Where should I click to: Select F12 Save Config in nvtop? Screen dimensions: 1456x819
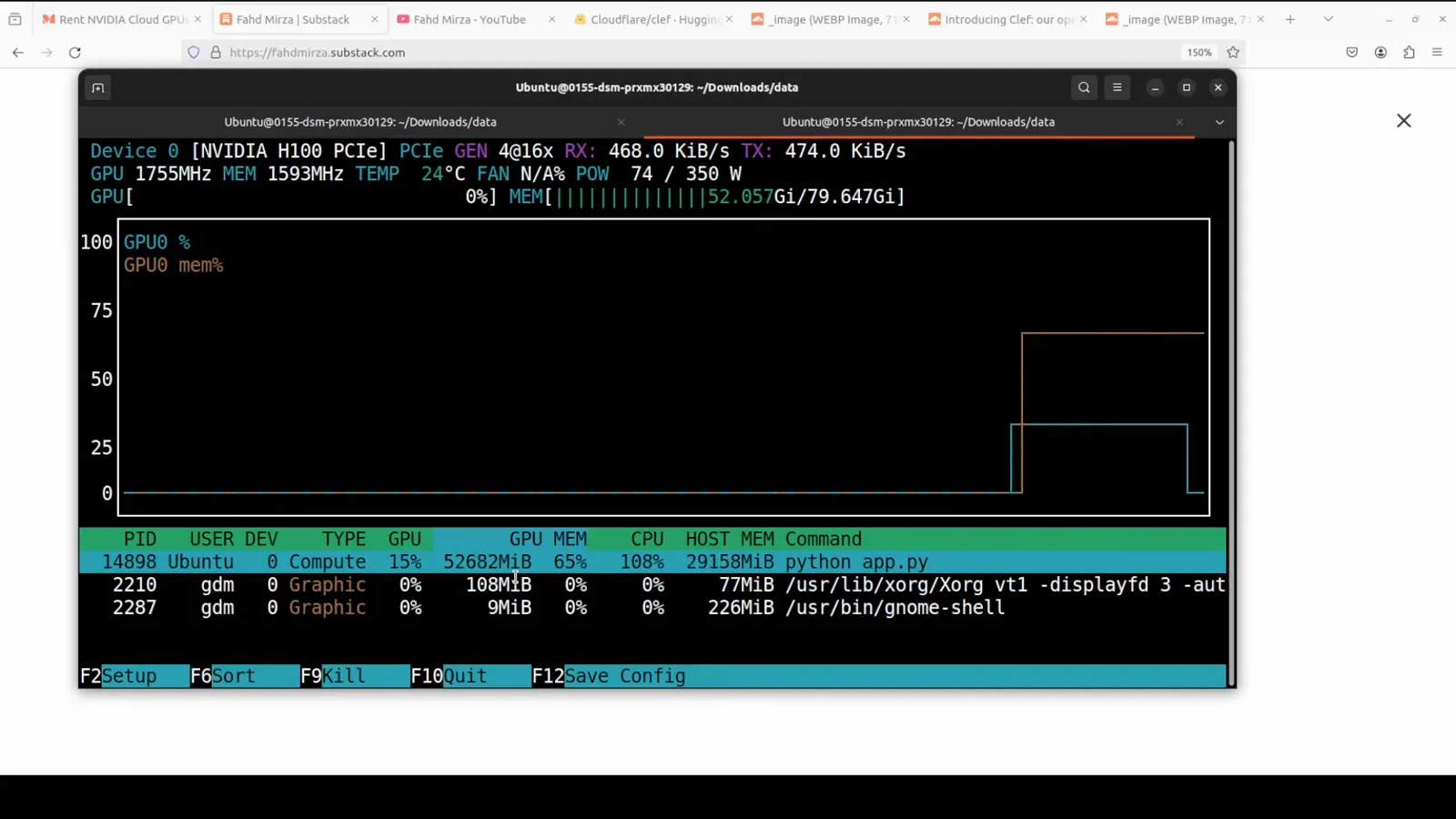(x=609, y=676)
